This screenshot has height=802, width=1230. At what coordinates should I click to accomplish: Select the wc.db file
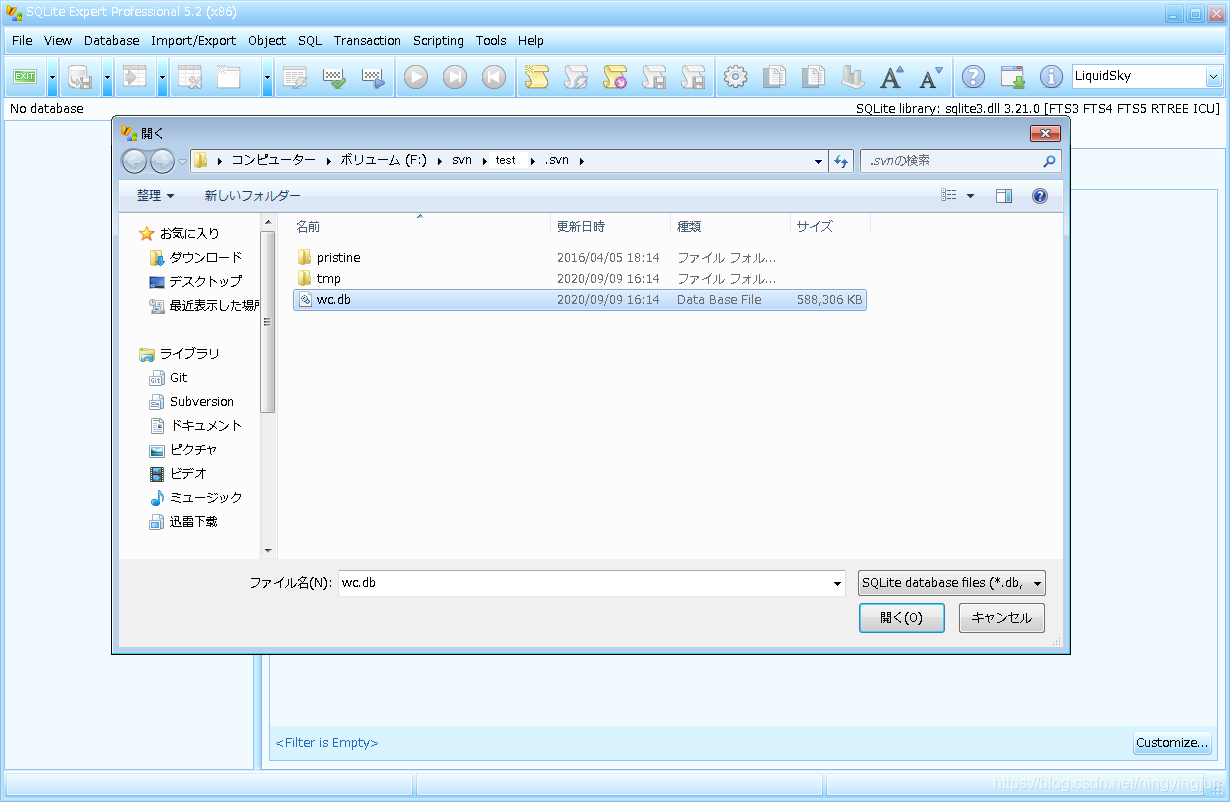(x=580, y=300)
